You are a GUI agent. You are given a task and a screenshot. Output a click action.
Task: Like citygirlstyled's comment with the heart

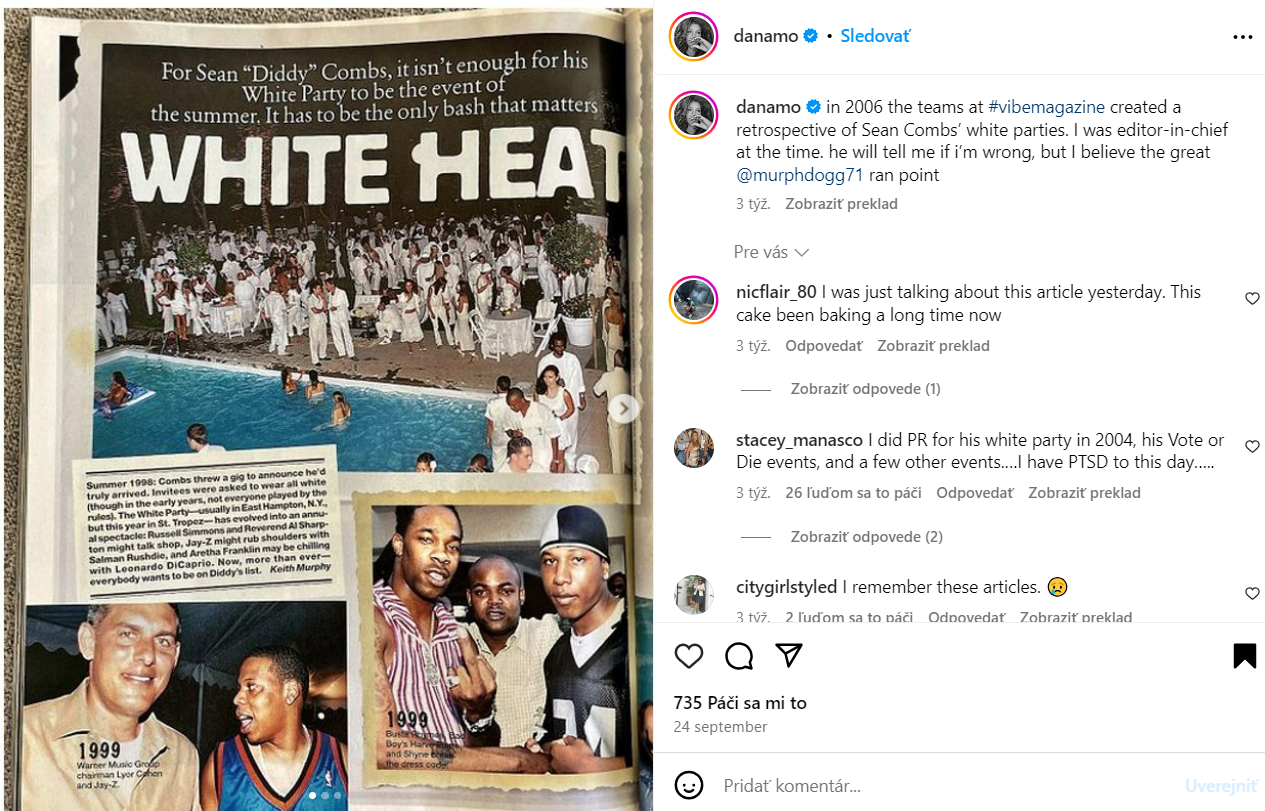pyautogui.click(x=1252, y=594)
